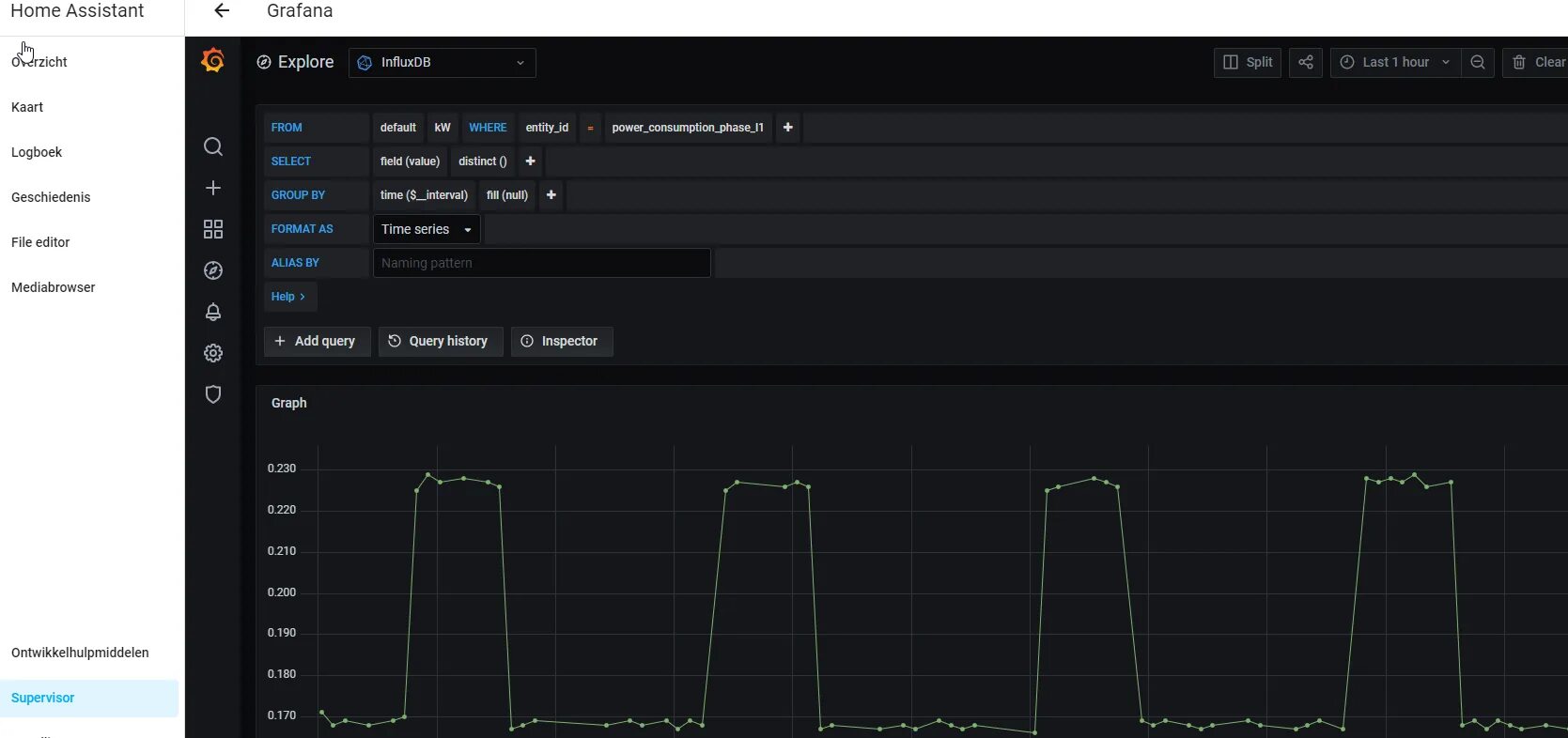Click the Split view button
Image resolution: width=1568 pixels, height=738 pixels.
point(1248,62)
